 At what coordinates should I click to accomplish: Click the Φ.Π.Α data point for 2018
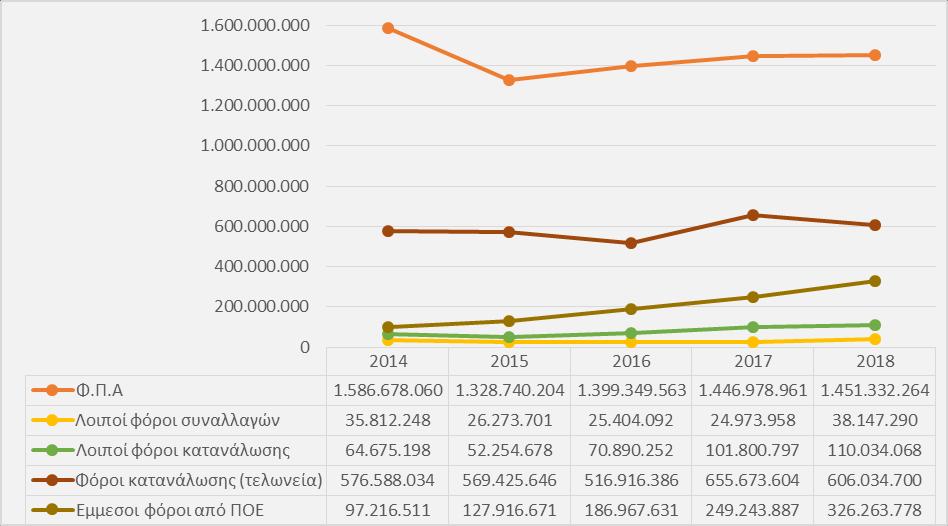click(x=875, y=55)
